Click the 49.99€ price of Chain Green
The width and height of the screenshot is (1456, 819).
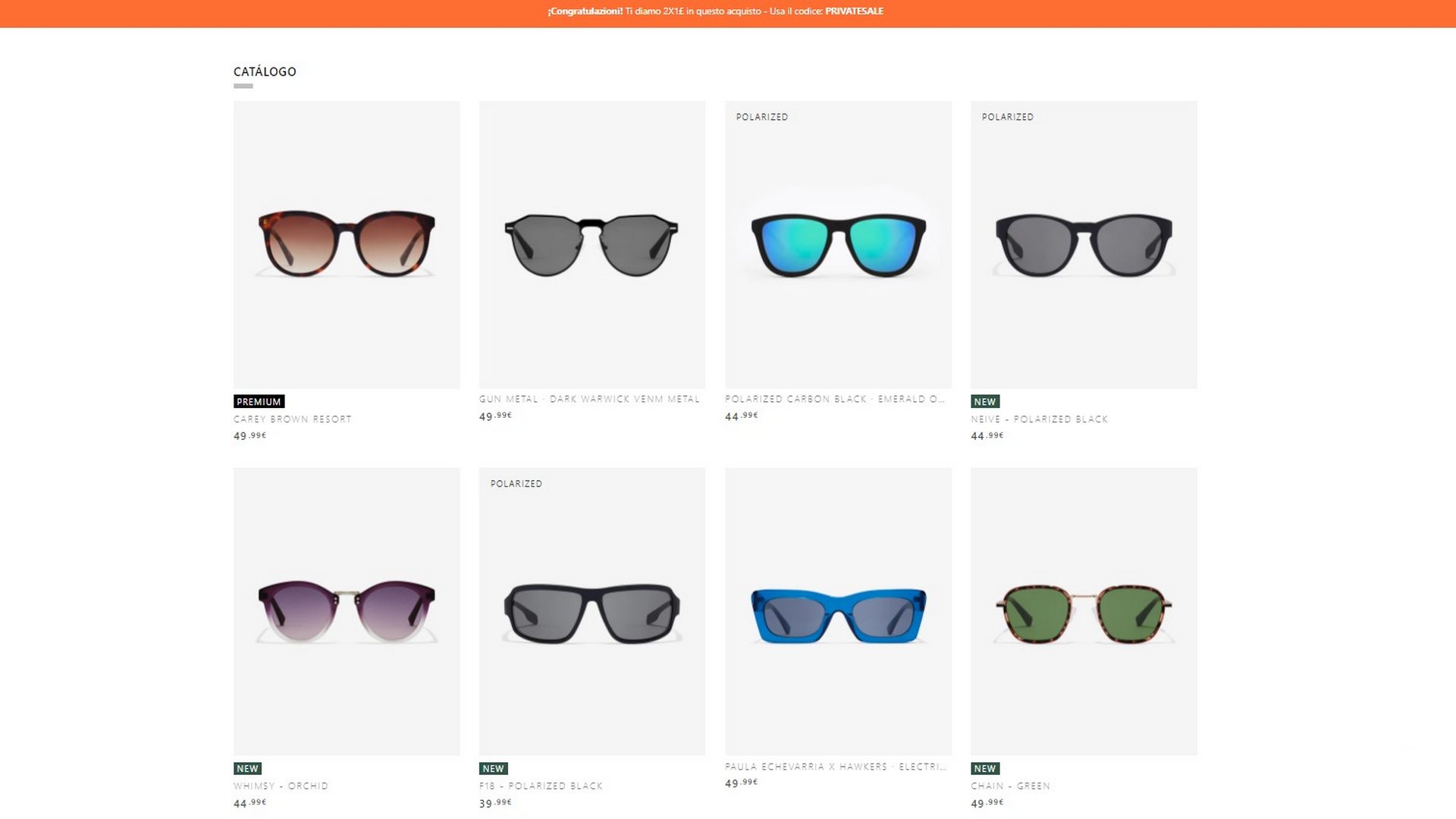(x=987, y=803)
